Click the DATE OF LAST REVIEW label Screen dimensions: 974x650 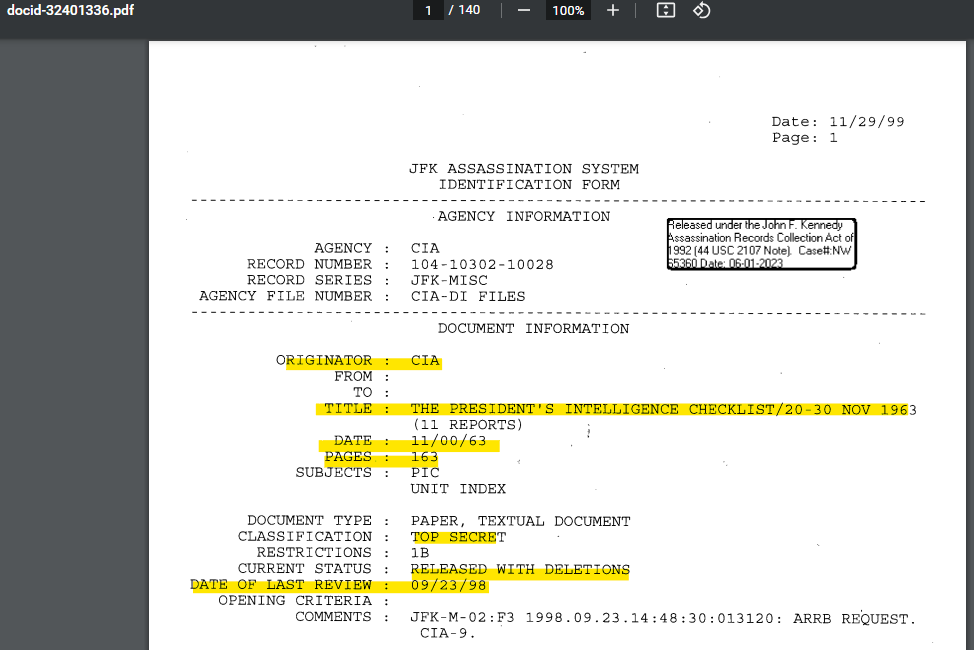pyautogui.click(x=281, y=585)
